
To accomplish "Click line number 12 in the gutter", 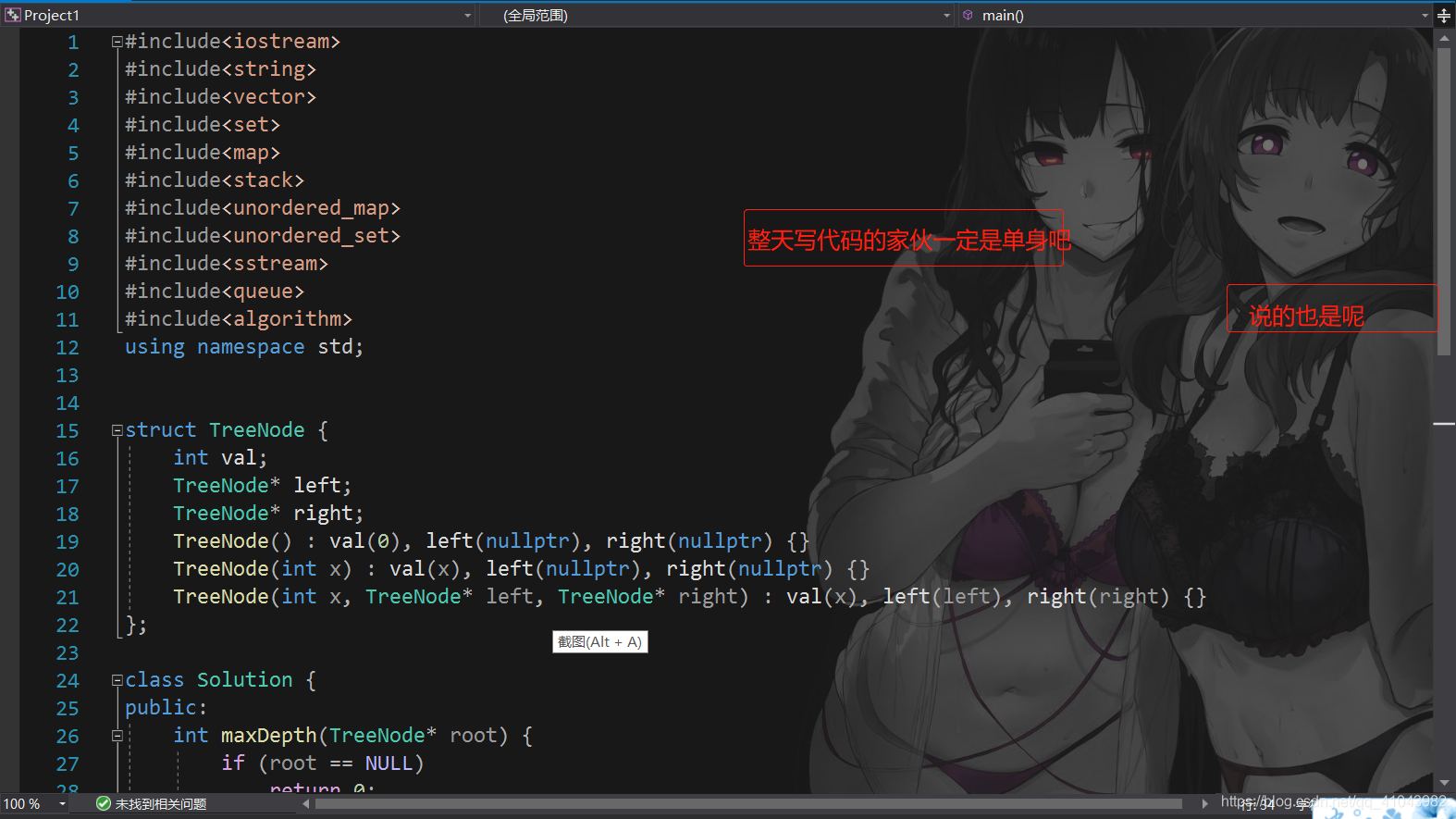I will (x=68, y=348).
